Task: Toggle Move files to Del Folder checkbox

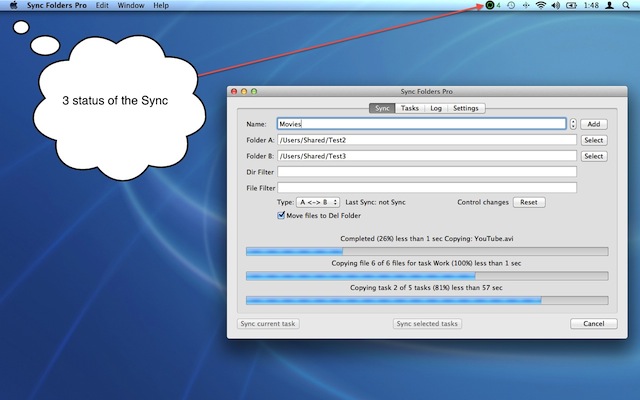Action: click(x=281, y=215)
